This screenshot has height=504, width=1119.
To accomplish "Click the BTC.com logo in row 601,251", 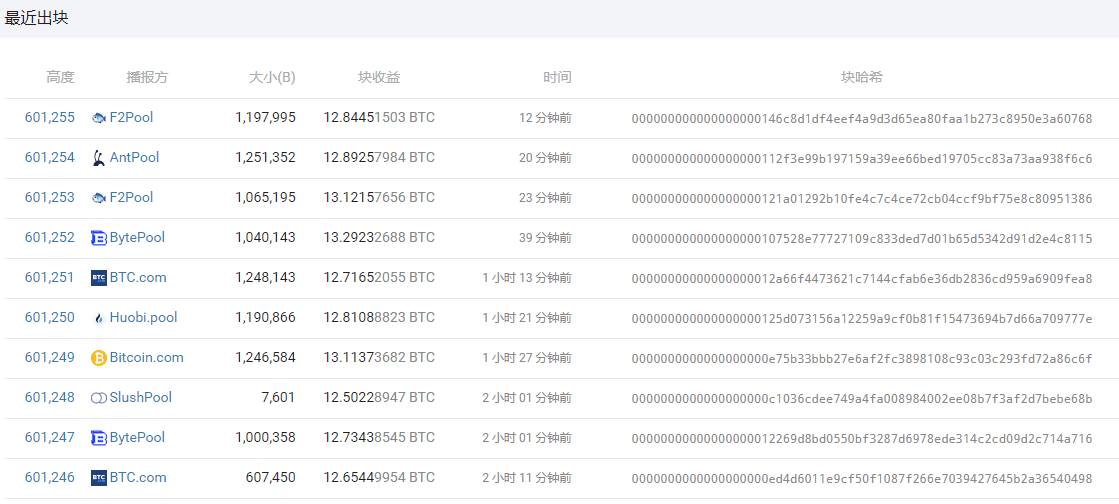I will [99, 278].
